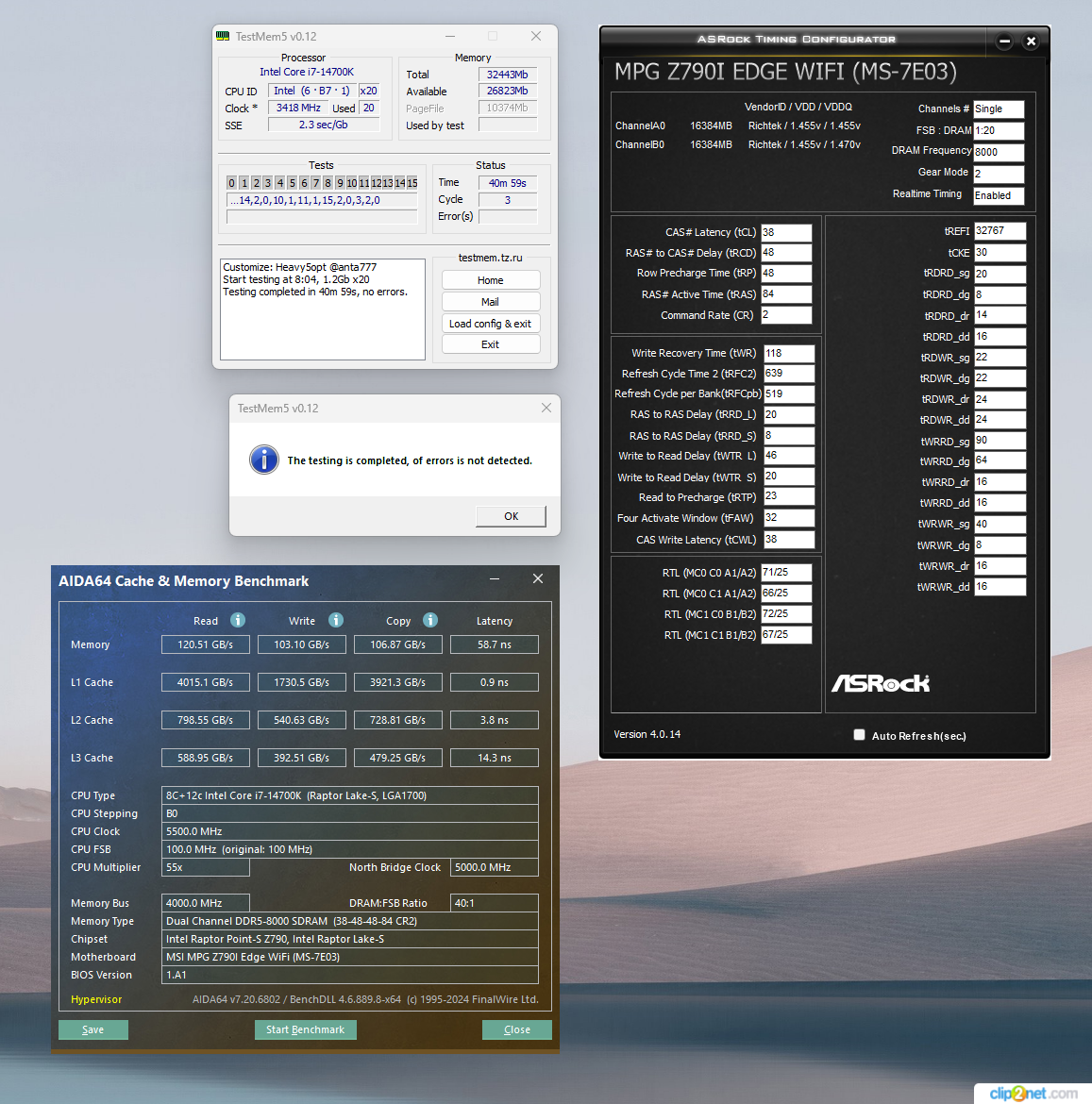
Task: Click the RAS# Active Time (tRAS) field
Action: pyautogui.click(x=786, y=294)
